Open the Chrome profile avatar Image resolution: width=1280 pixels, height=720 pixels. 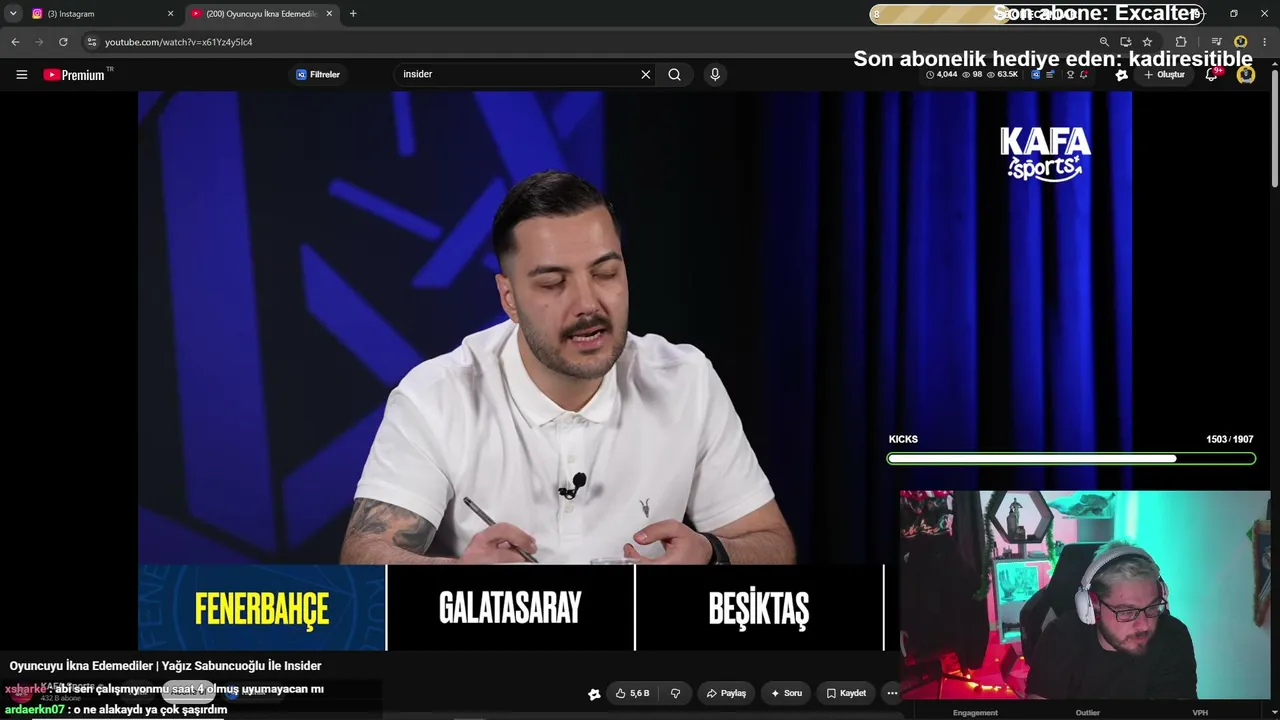(x=1240, y=42)
